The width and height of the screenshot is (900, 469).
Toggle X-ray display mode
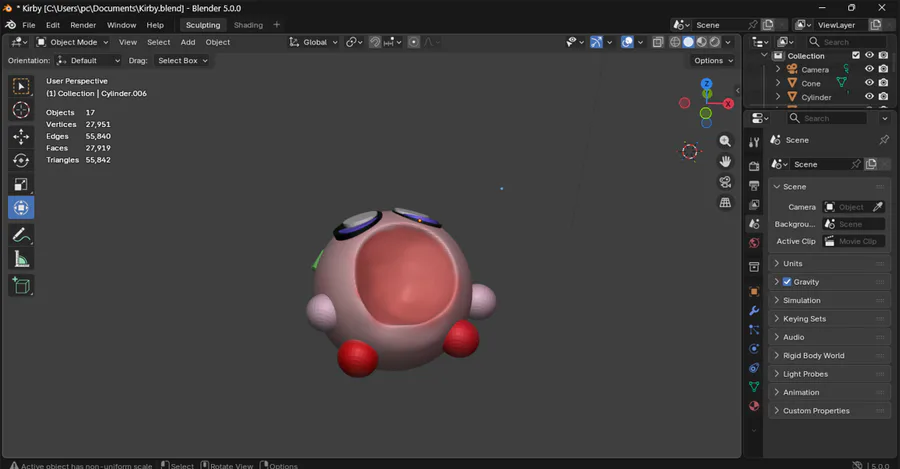658,42
